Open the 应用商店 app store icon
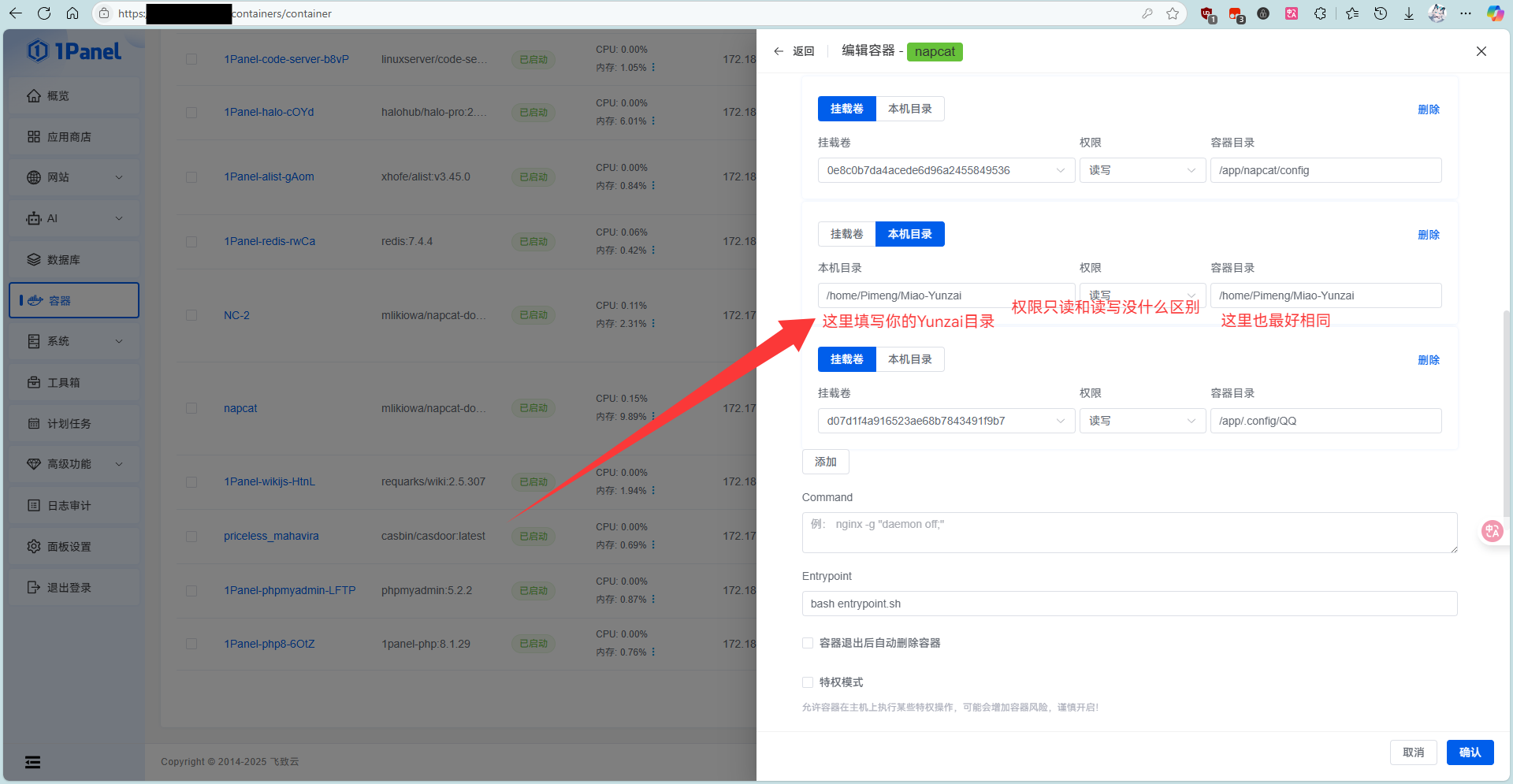1513x784 pixels. pos(34,137)
